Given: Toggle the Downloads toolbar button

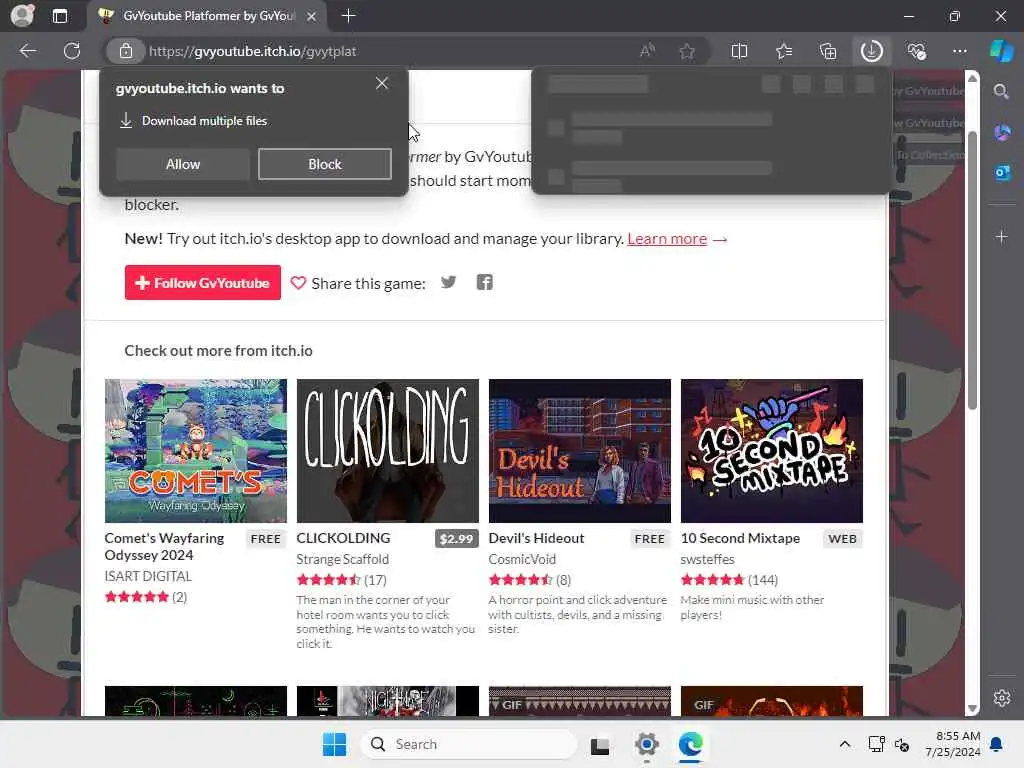Looking at the screenshot, I should pos(871,51).
